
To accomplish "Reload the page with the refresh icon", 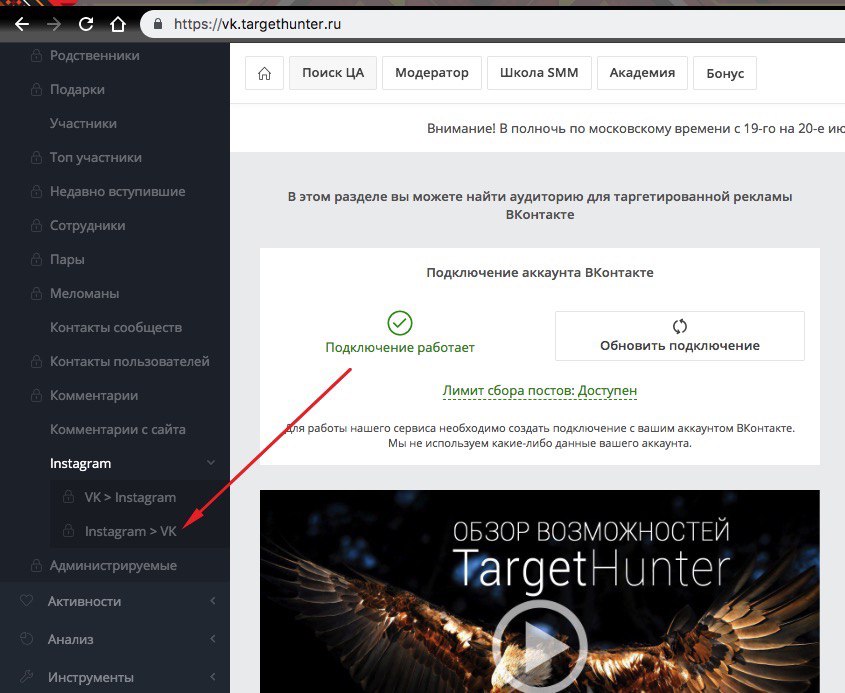I will click(86, 24).
